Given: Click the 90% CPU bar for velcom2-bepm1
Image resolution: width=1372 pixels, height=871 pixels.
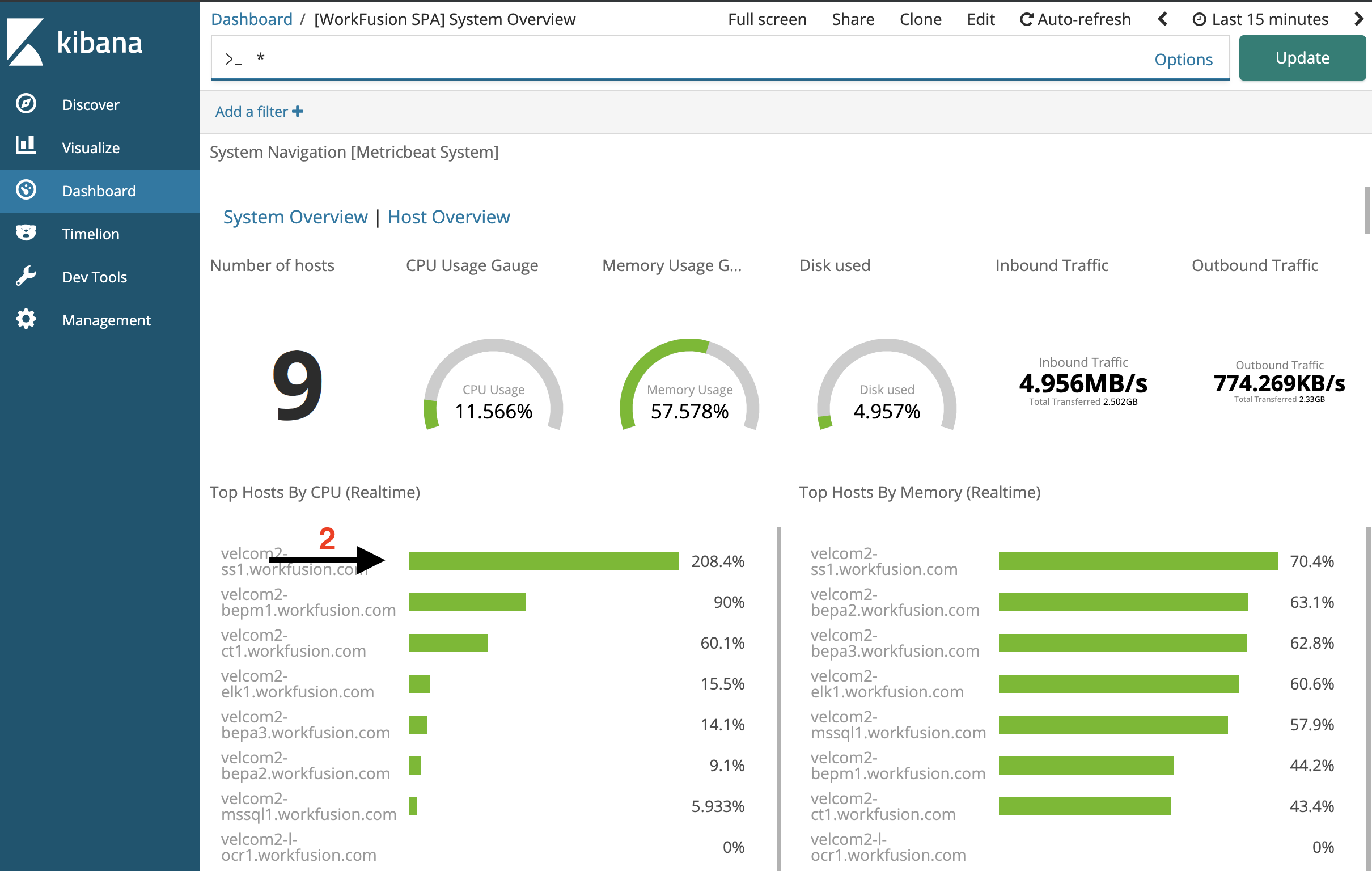Looking at the screenshot, I should pos(467,603).
